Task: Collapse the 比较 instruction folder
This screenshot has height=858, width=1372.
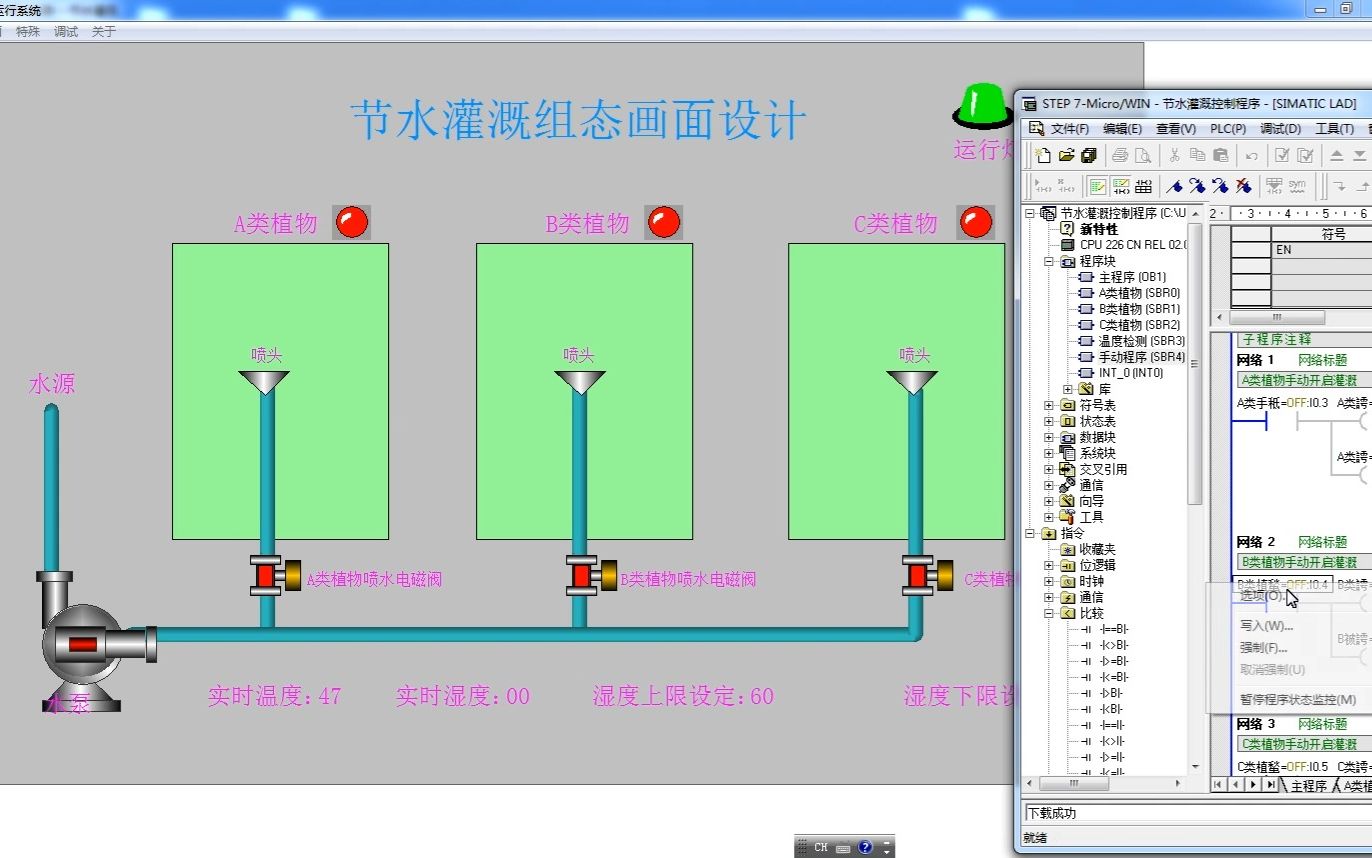Action: pos(1049,613)
